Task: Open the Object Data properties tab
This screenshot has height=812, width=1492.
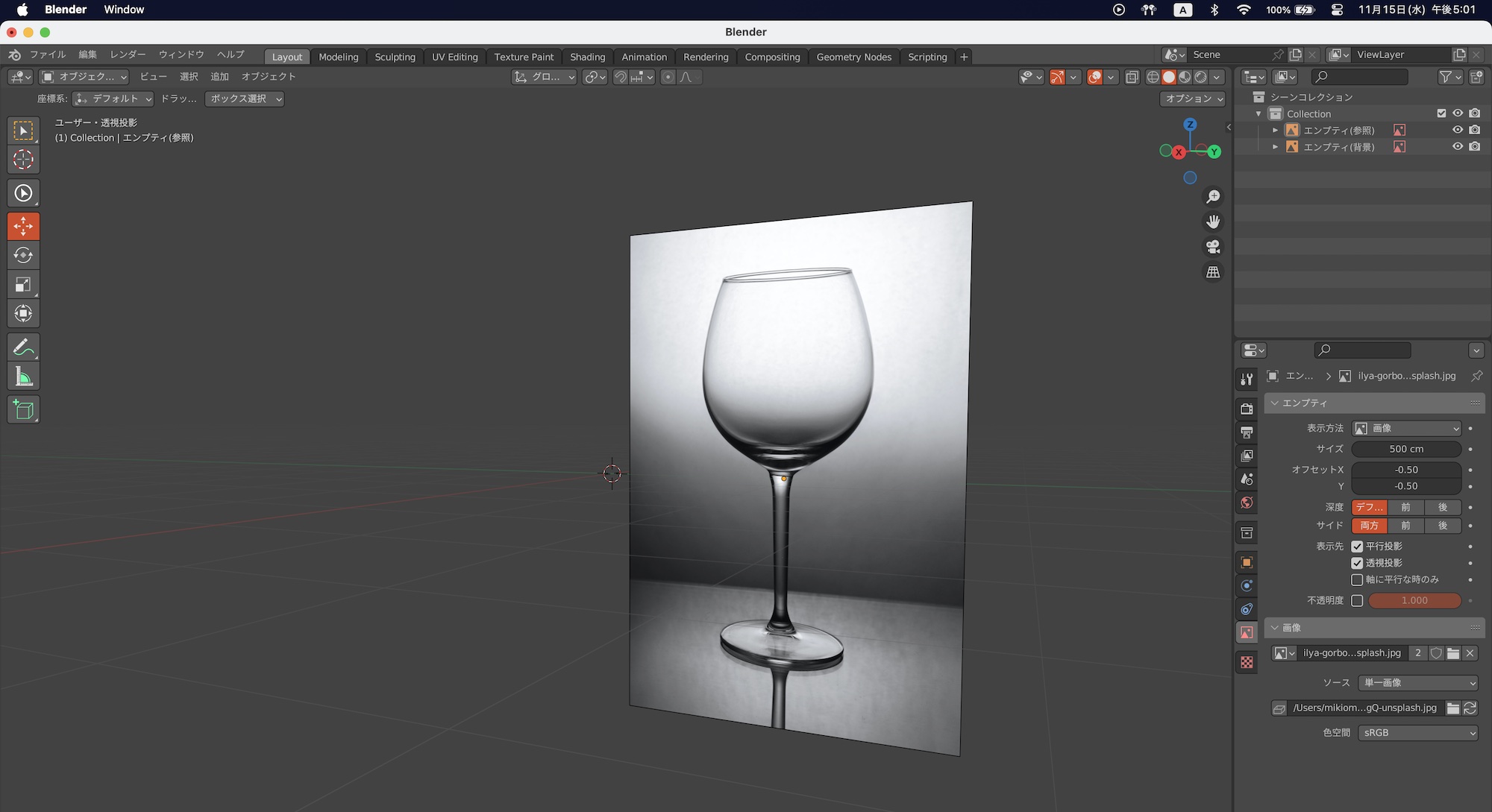Action: (x=1247, y=632)
